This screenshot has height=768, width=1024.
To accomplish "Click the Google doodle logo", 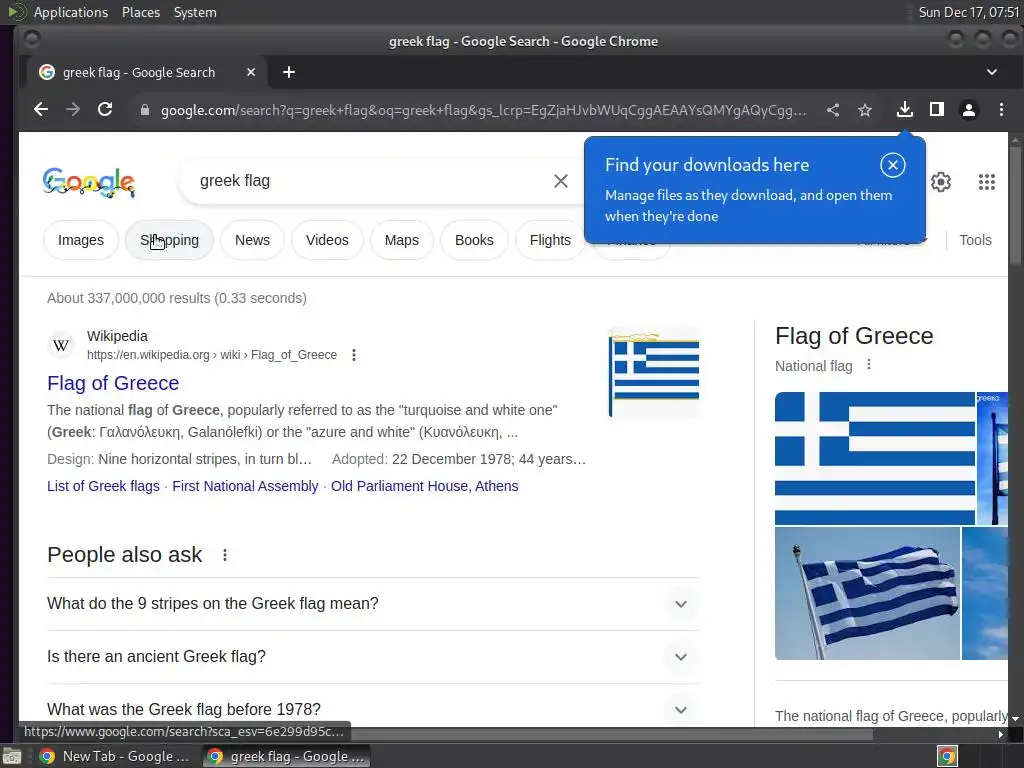I will point(89,182).
